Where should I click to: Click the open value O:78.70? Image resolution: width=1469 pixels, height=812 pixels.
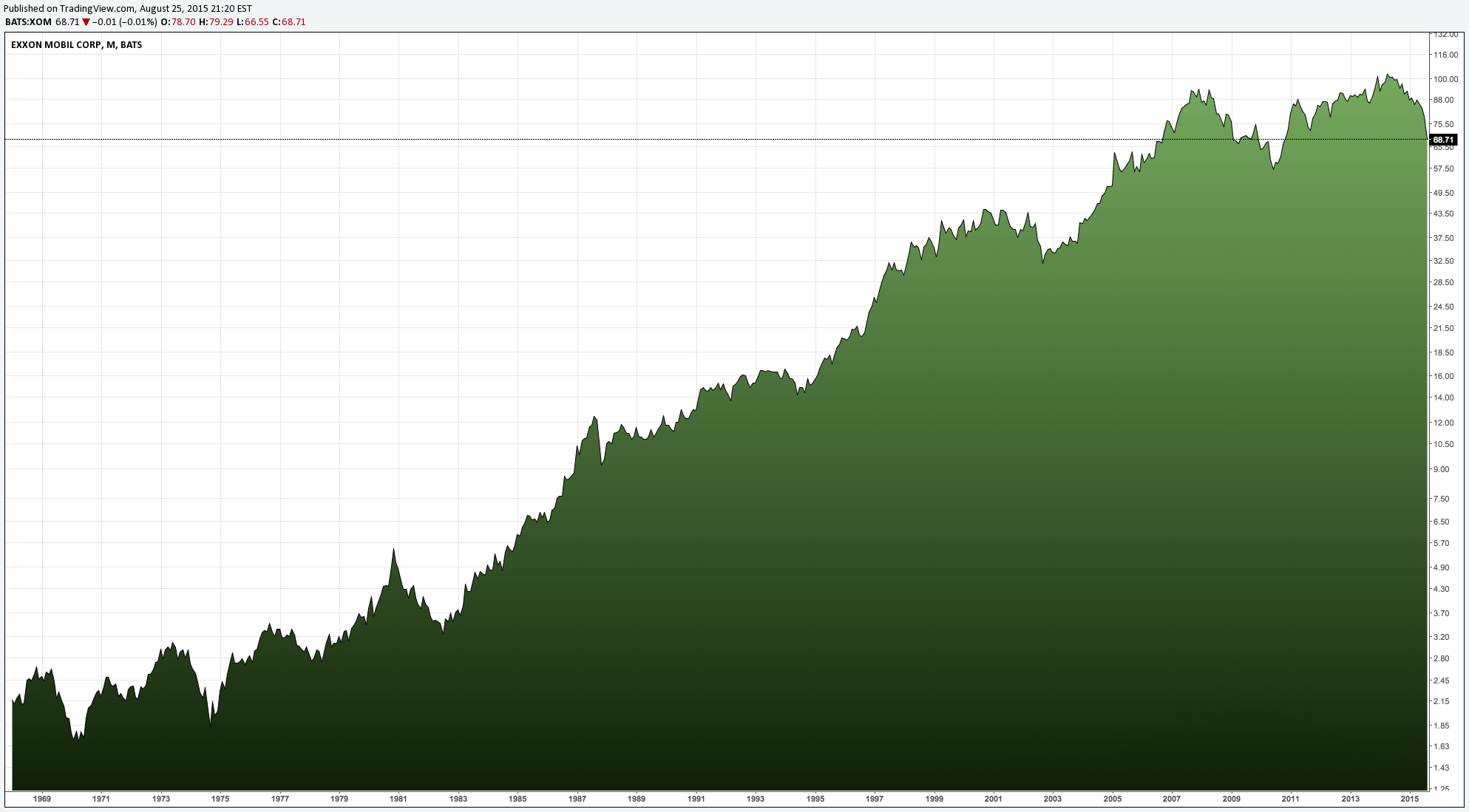coord(178,22)
